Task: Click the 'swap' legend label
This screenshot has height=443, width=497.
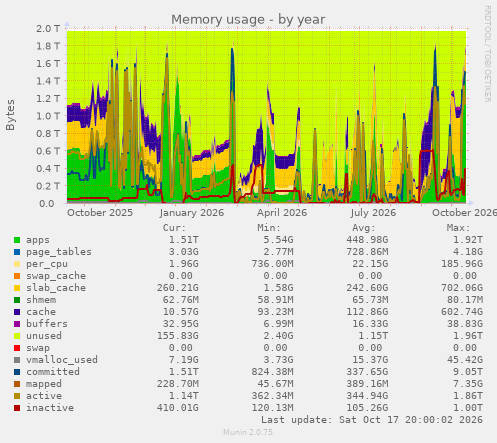Action: pos(38,348)
